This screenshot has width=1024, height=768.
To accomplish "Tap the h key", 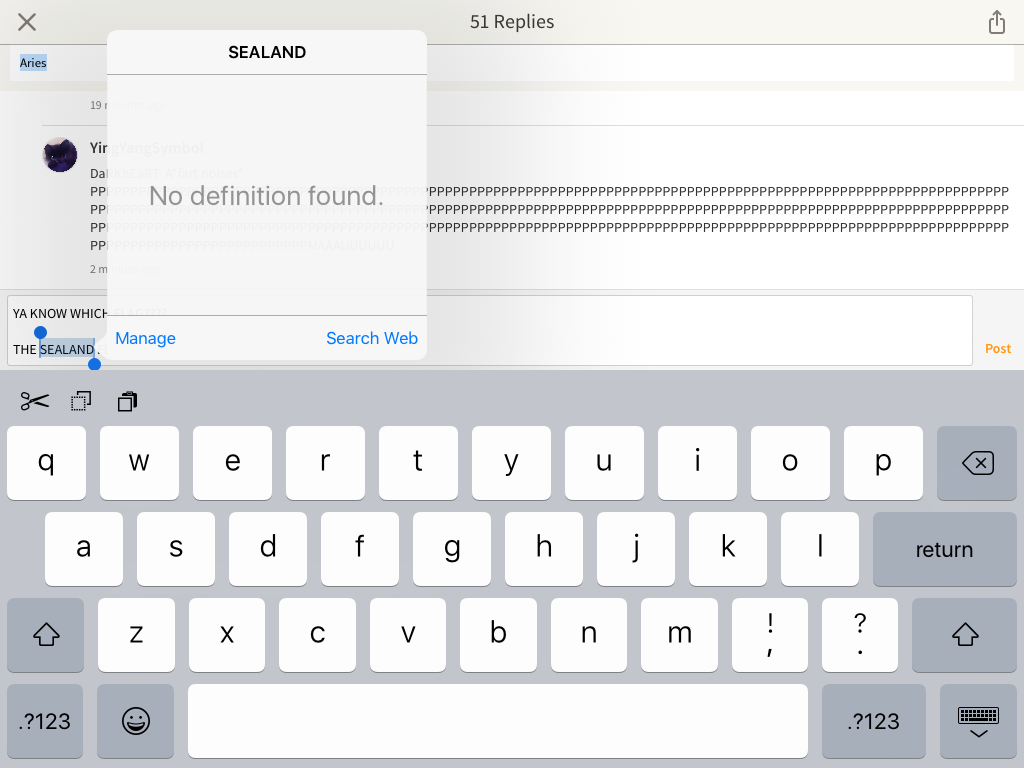I will point(544,549).
